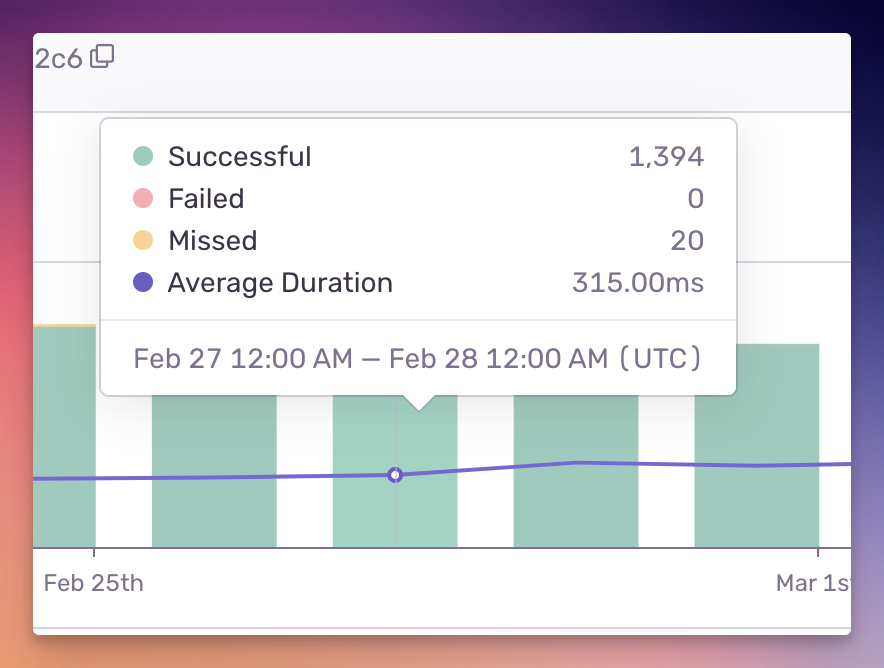Click the purple Average Duration legend dot
Image resolution: width=884 pixels, height=668 pixels.
pyautogui.click(x=145, y=283)
